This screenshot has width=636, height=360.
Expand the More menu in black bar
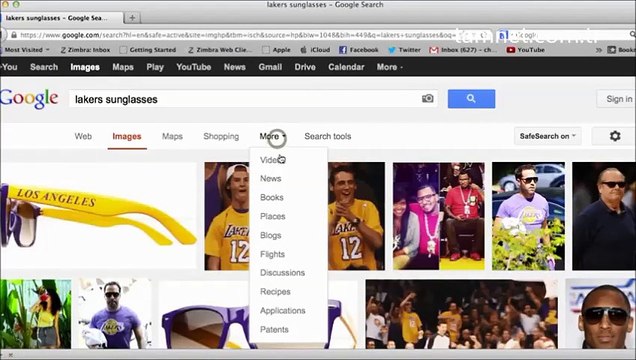[x=389, y=67]
